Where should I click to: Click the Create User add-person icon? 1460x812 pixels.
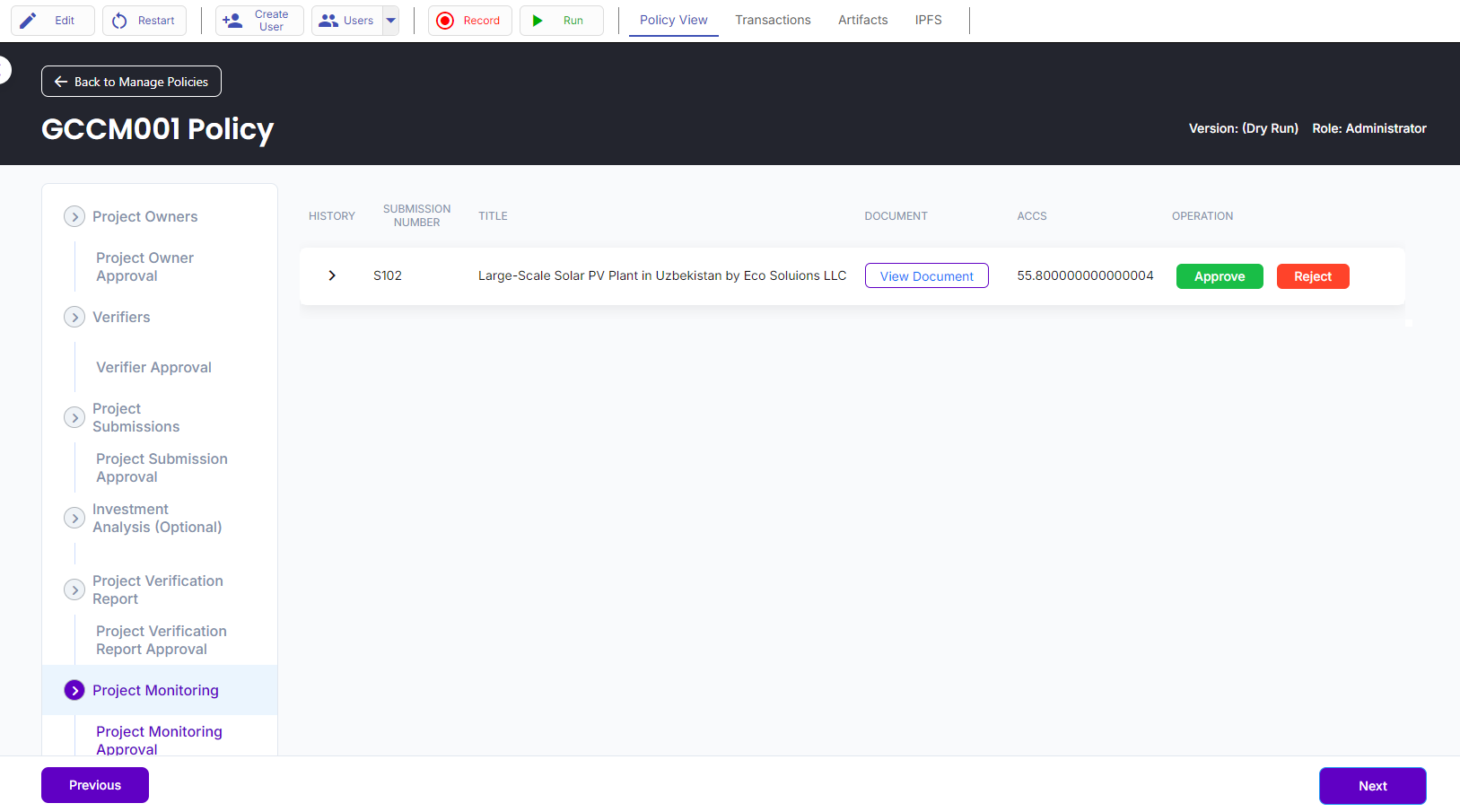coord(232,21)
